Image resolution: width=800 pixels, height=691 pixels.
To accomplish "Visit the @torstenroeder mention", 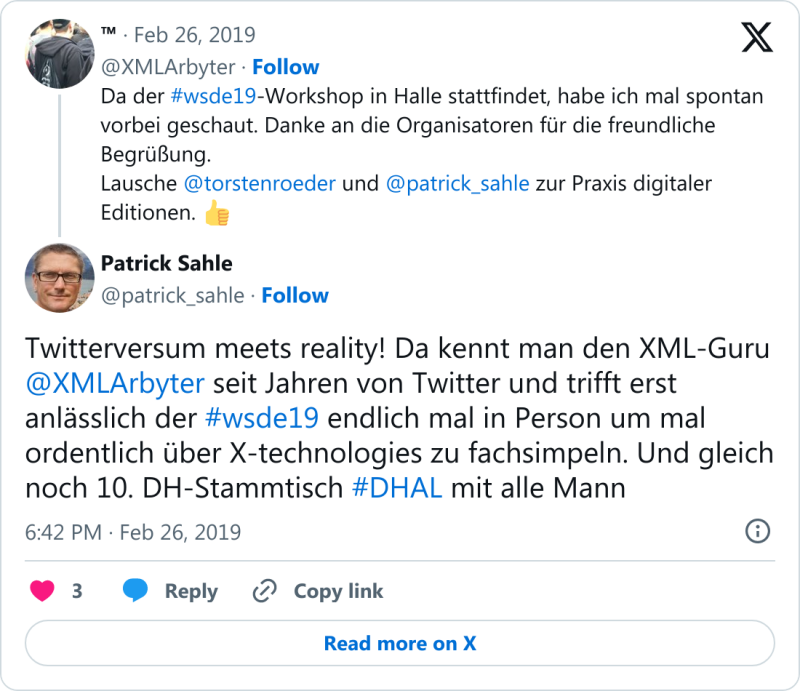I will 260,185.
